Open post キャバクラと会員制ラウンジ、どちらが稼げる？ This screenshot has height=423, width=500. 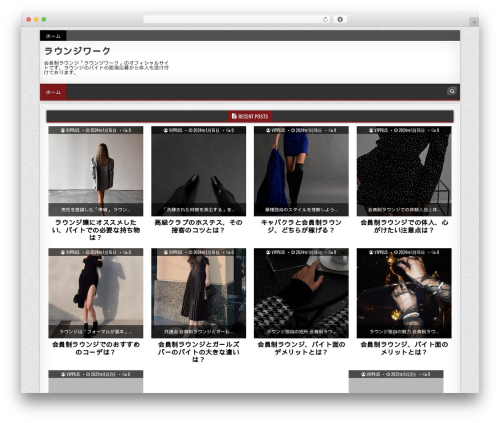(301, 226)
